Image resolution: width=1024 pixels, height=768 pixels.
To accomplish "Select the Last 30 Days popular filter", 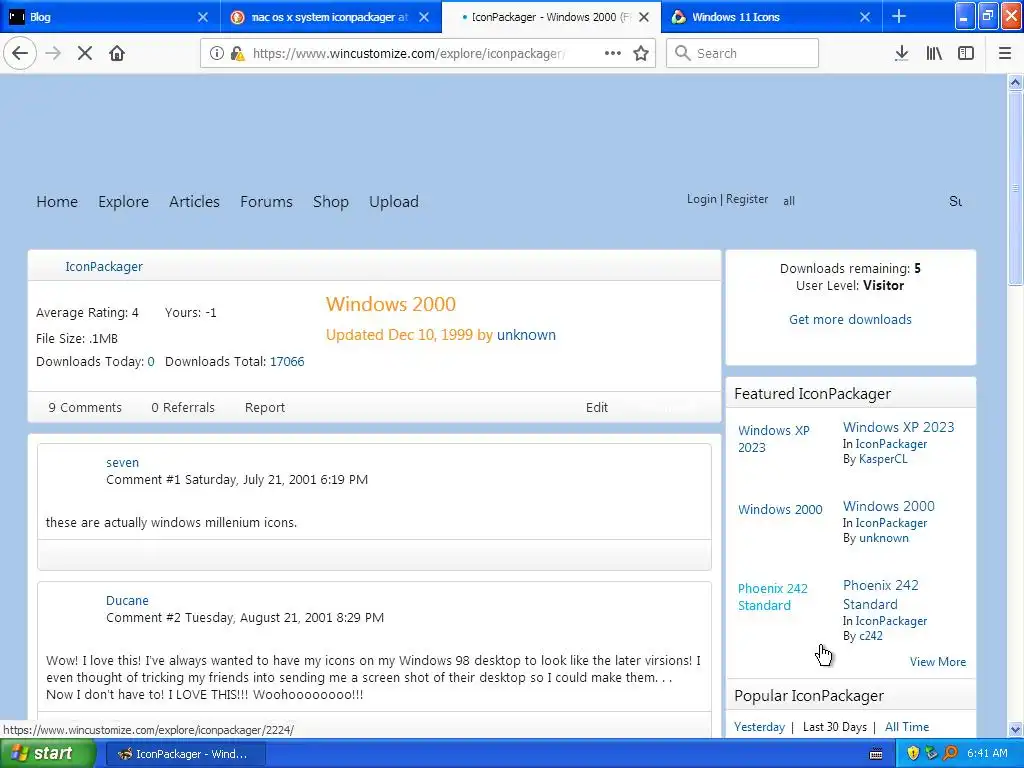I will [x=835, y=727].
